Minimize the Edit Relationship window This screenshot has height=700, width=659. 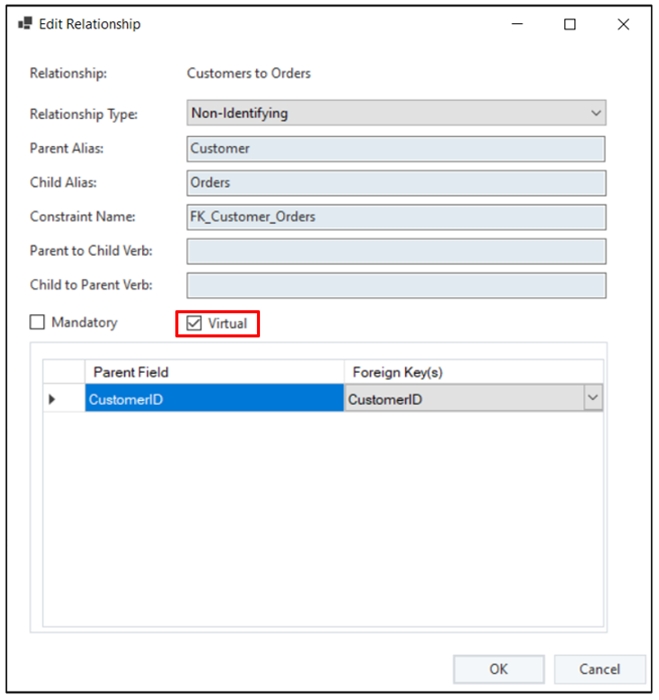[517, 25]
